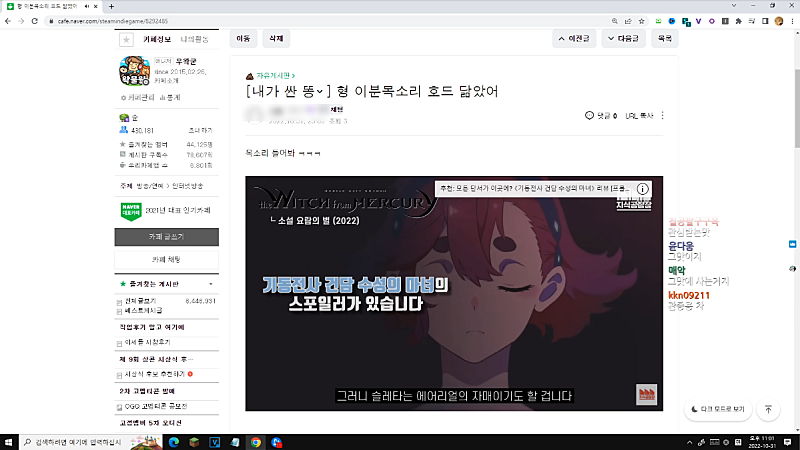Toggle the browser side panel icon

click(765, 21)
